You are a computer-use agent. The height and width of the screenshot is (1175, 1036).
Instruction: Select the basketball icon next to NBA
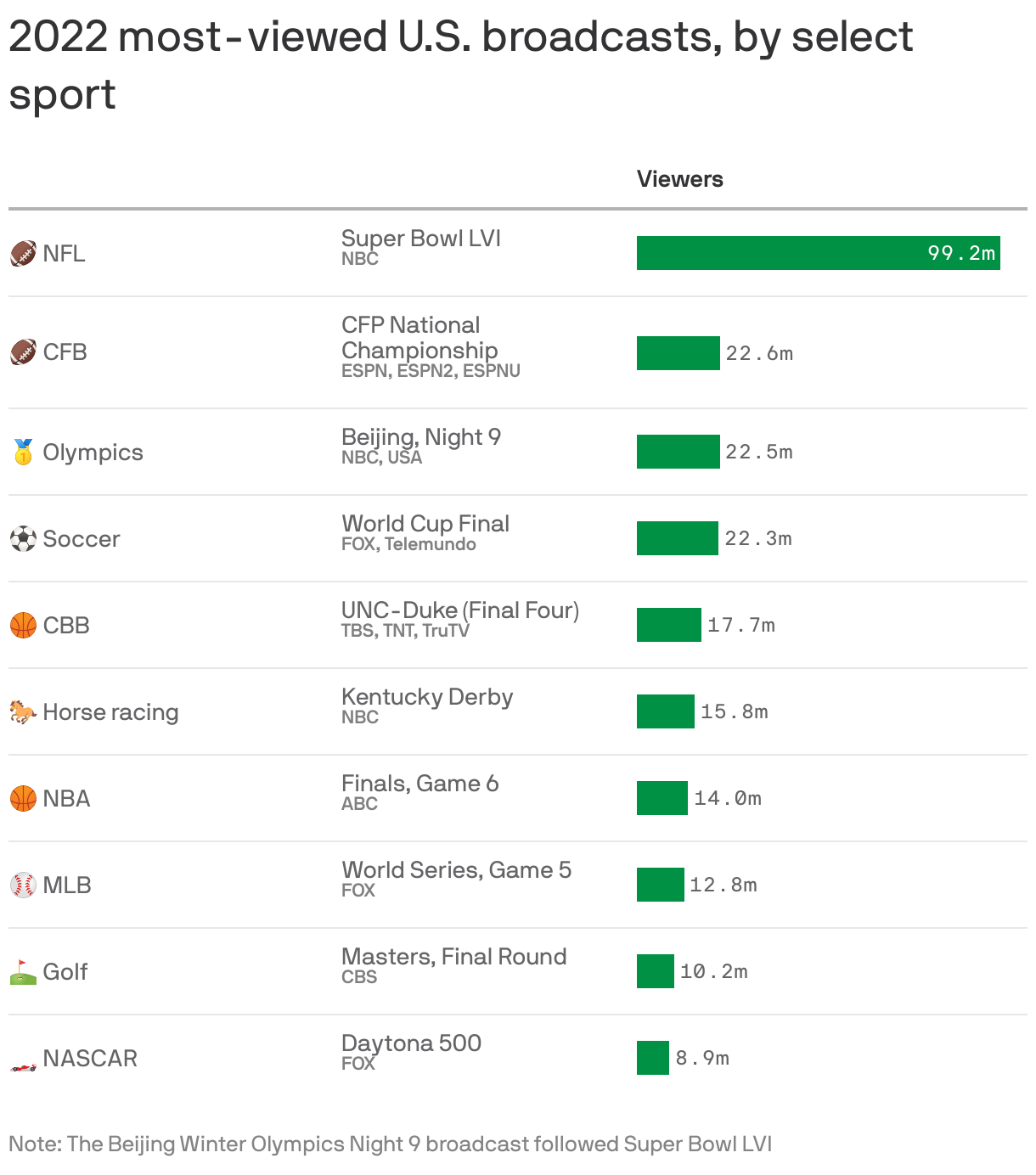(23, 798)
